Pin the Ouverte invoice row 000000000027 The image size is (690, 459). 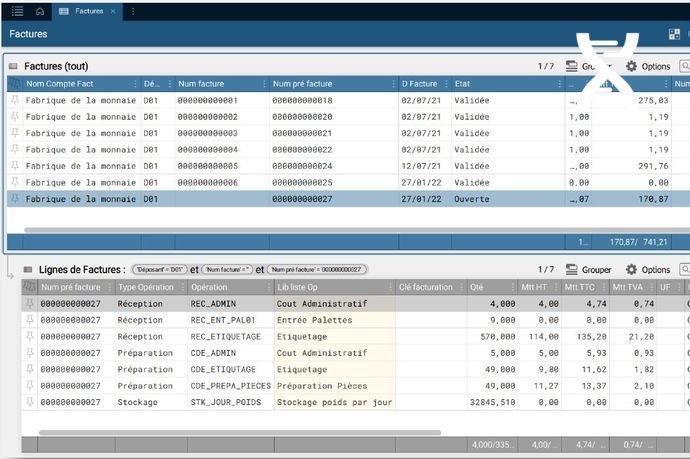tap(14, 199)
